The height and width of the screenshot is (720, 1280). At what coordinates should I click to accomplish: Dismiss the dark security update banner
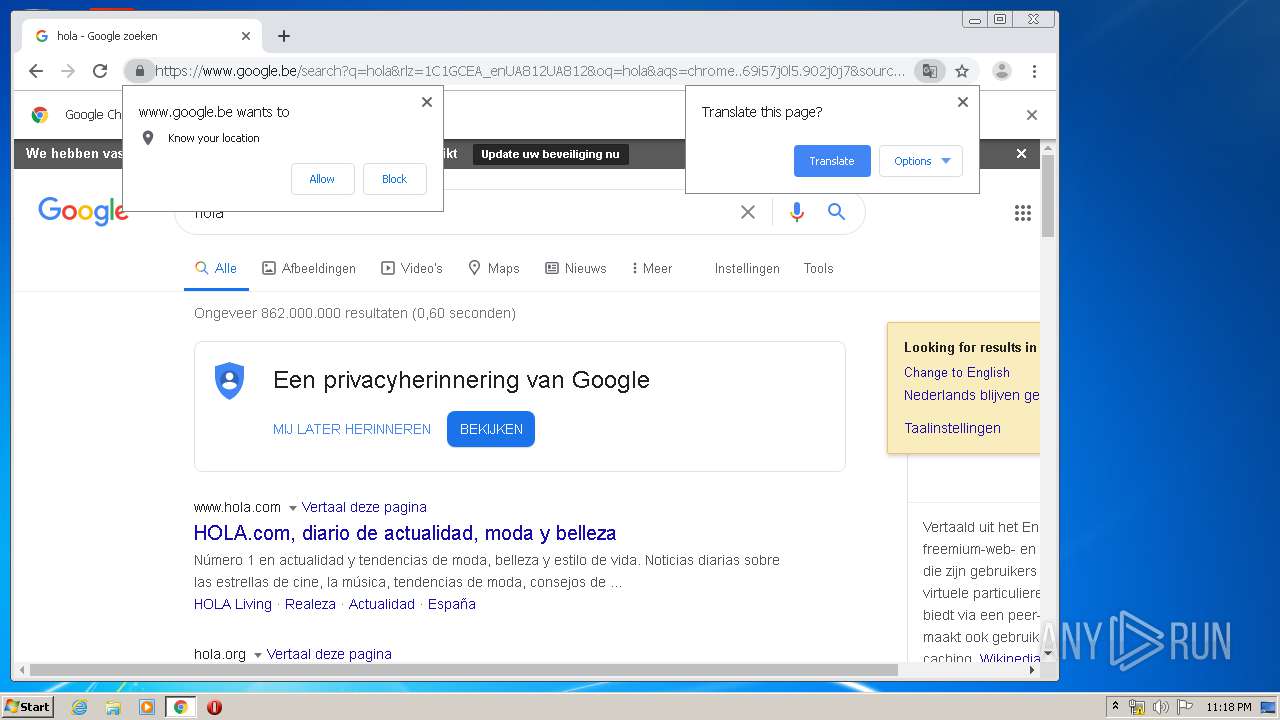point(1021,154)
